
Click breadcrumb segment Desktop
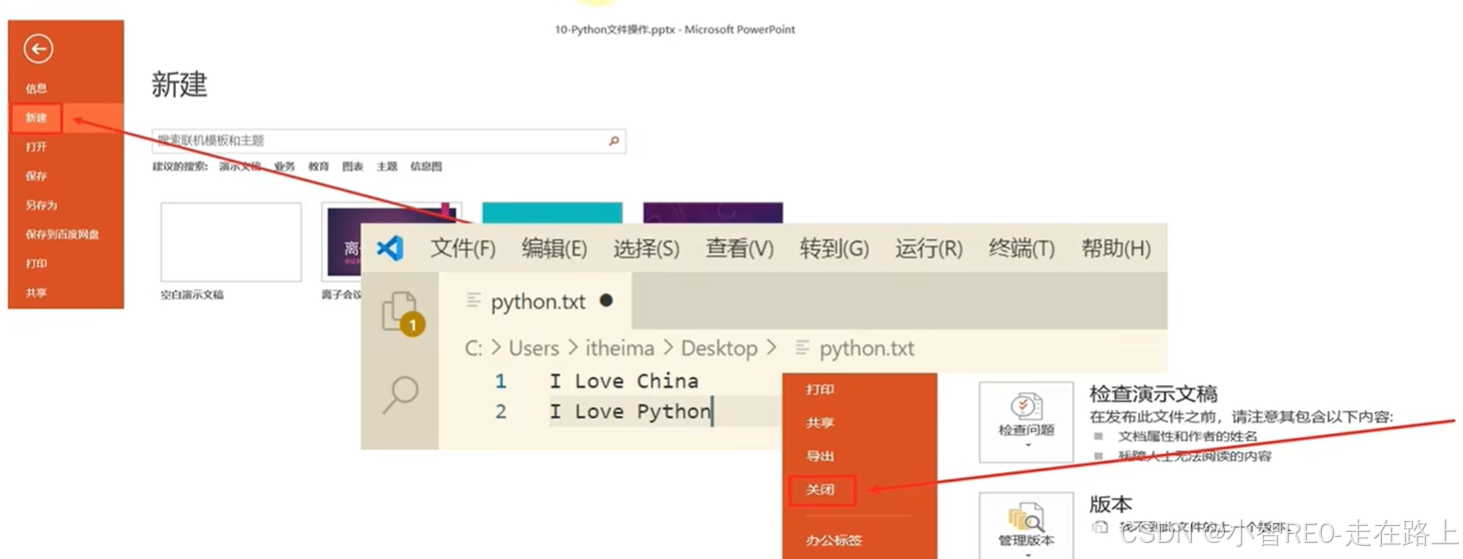719,348
